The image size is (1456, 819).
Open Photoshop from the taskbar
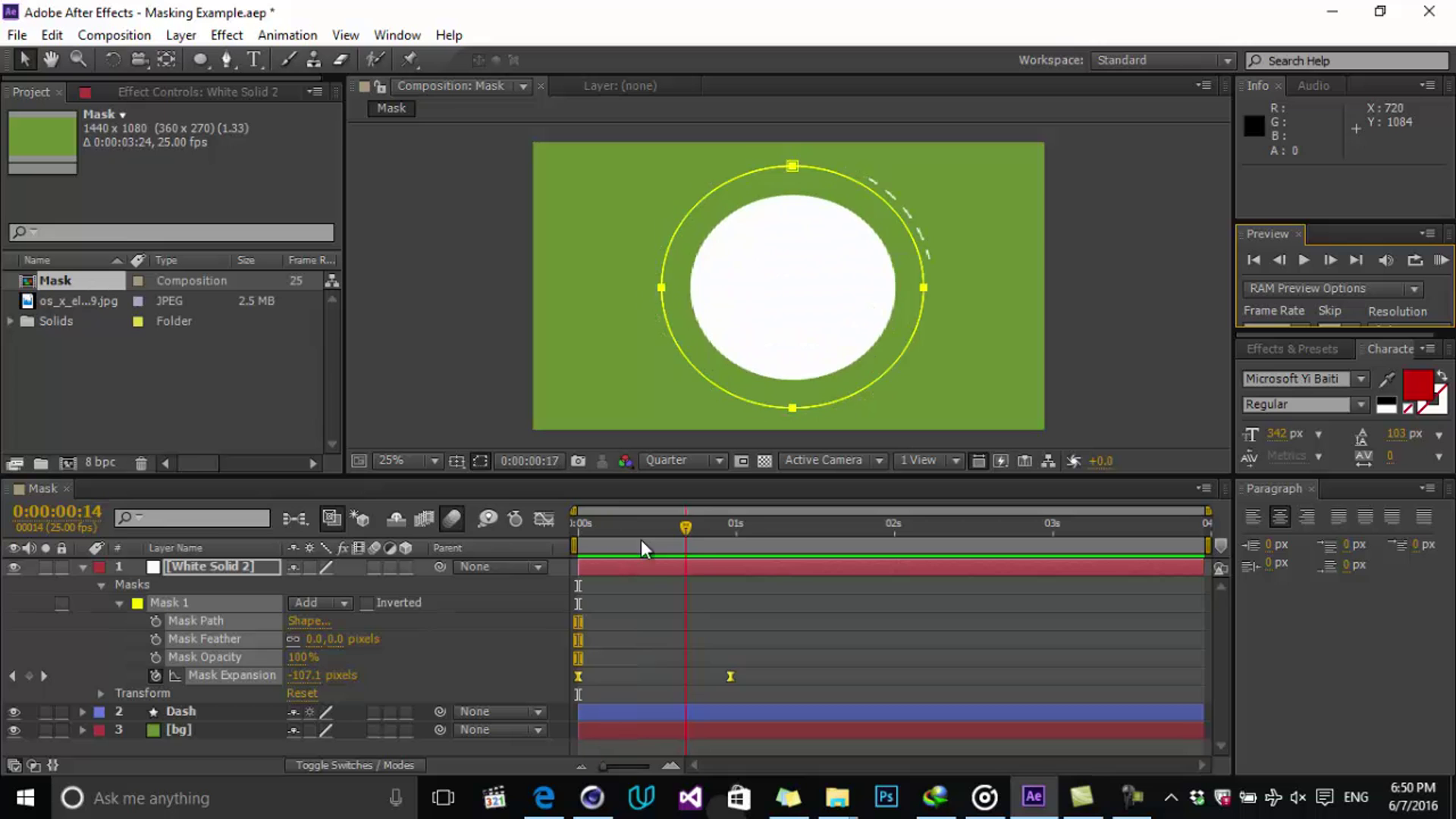tap(886, 796)
